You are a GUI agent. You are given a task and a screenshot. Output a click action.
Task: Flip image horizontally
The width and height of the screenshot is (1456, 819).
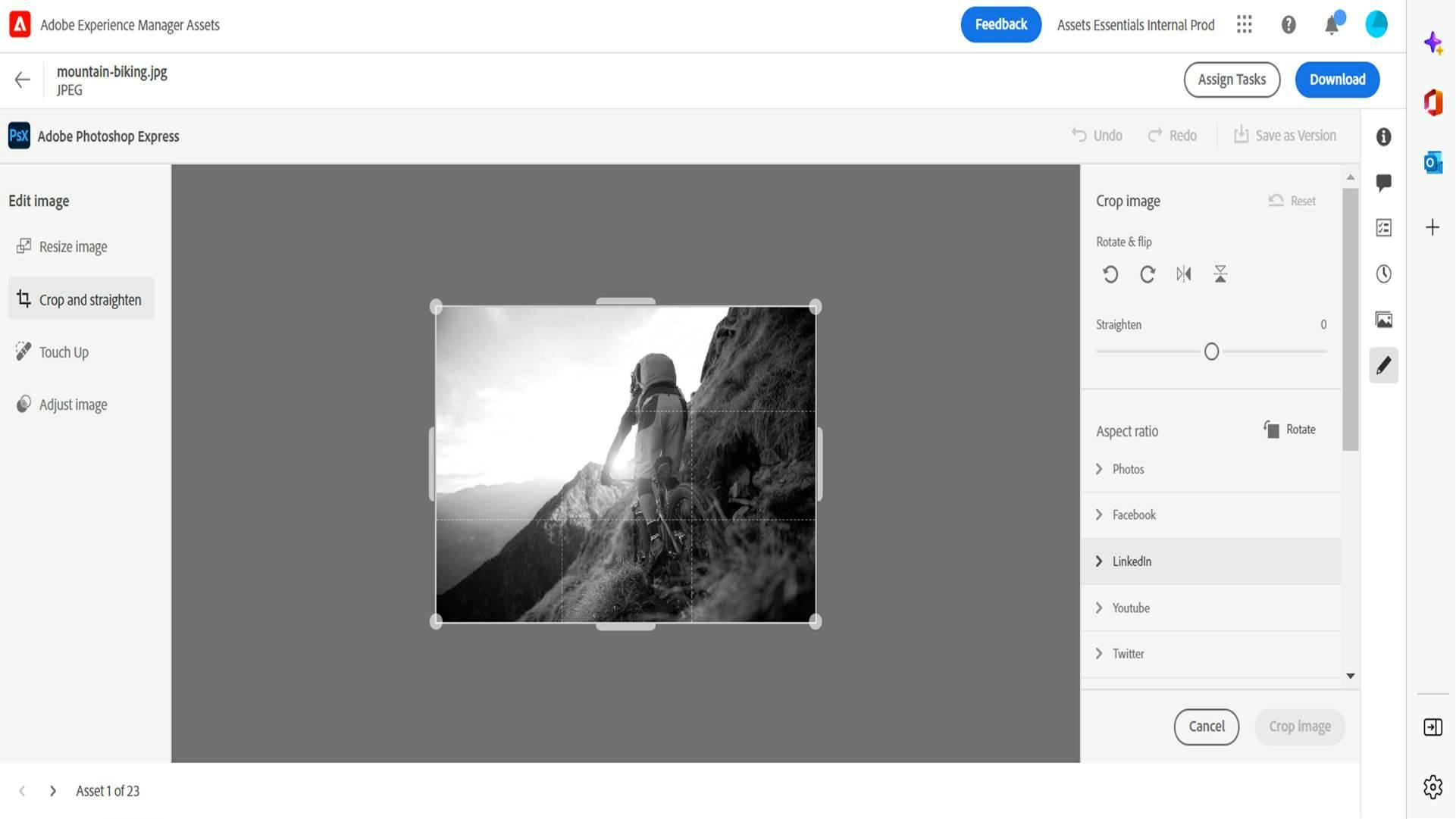click(x=1184, y=274)
